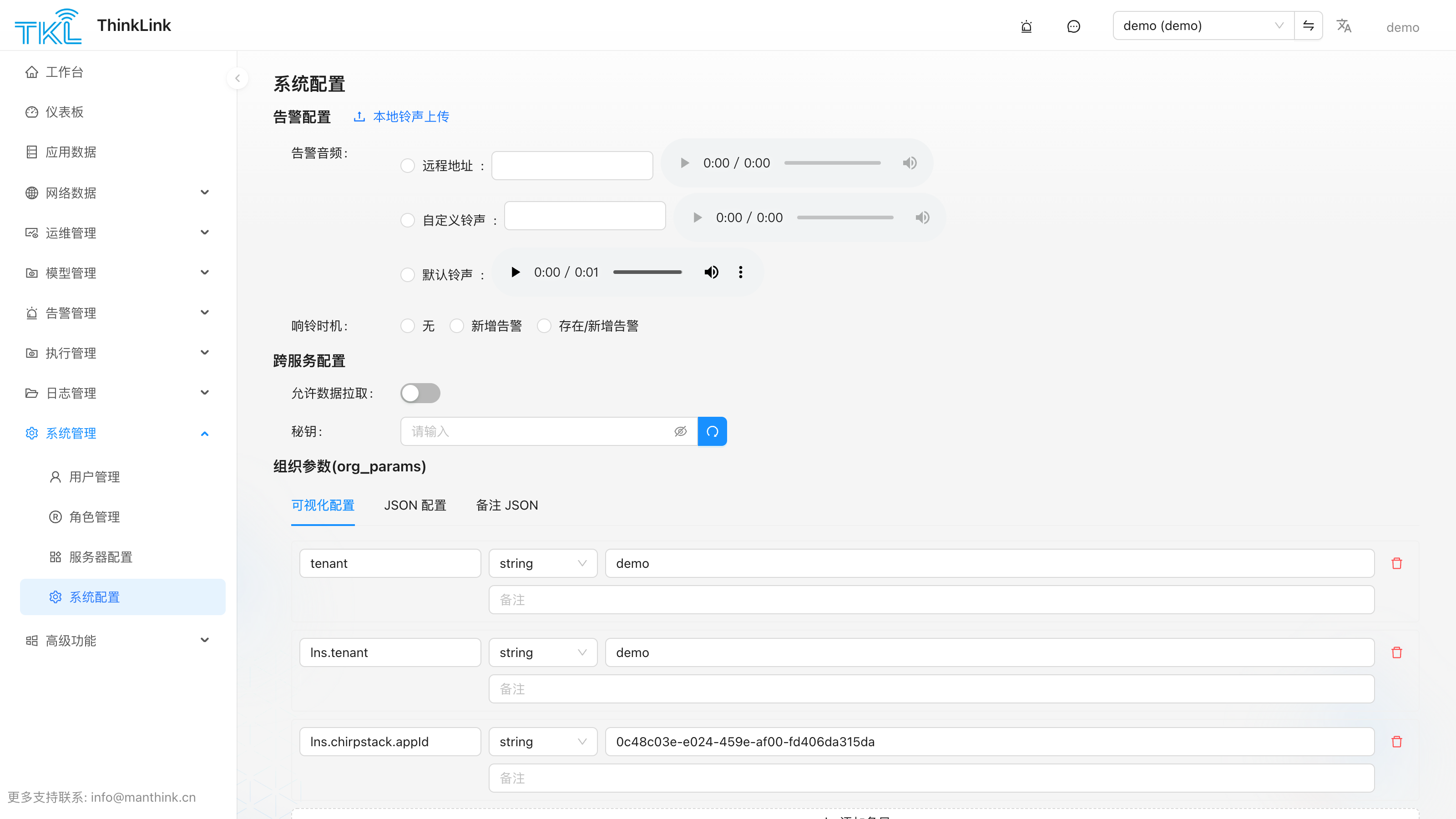Delete the lns.chirpstack.appId parameter row
Image resolution: width=1456 pixels, height=819 pixels.
[x=1397, y=742]
